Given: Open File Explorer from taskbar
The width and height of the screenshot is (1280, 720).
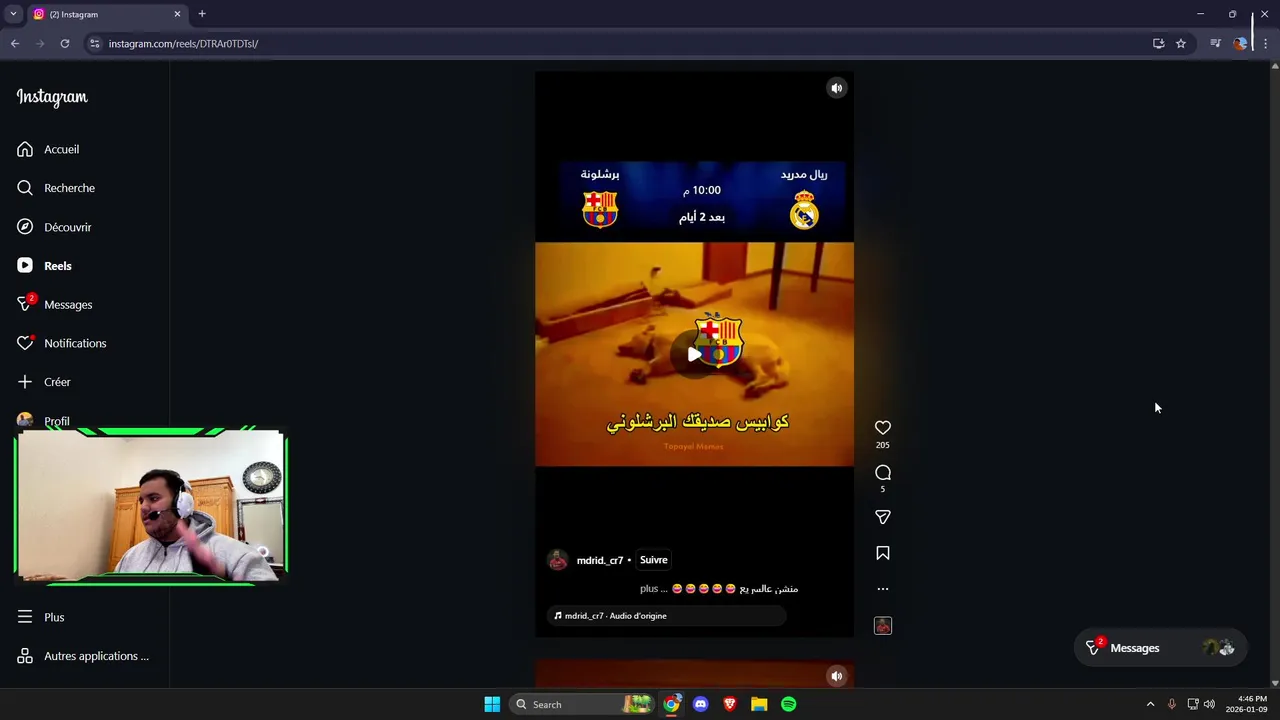Looking at the screenshot, I should [x=759, y=704].
